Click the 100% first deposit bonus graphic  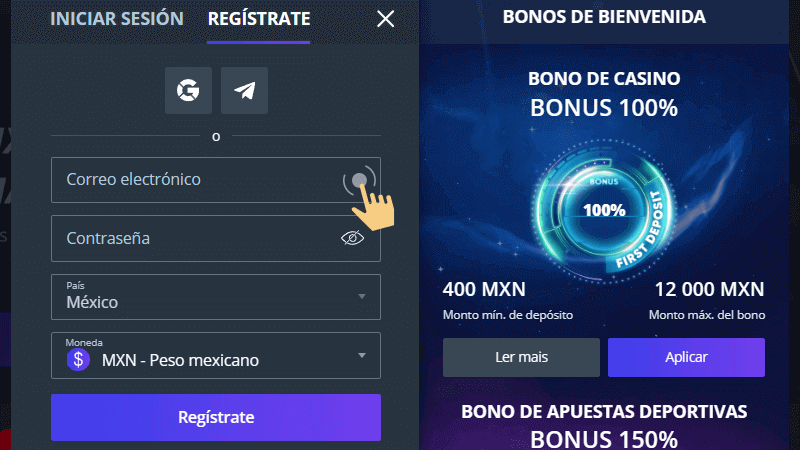(x=604, y=211)
